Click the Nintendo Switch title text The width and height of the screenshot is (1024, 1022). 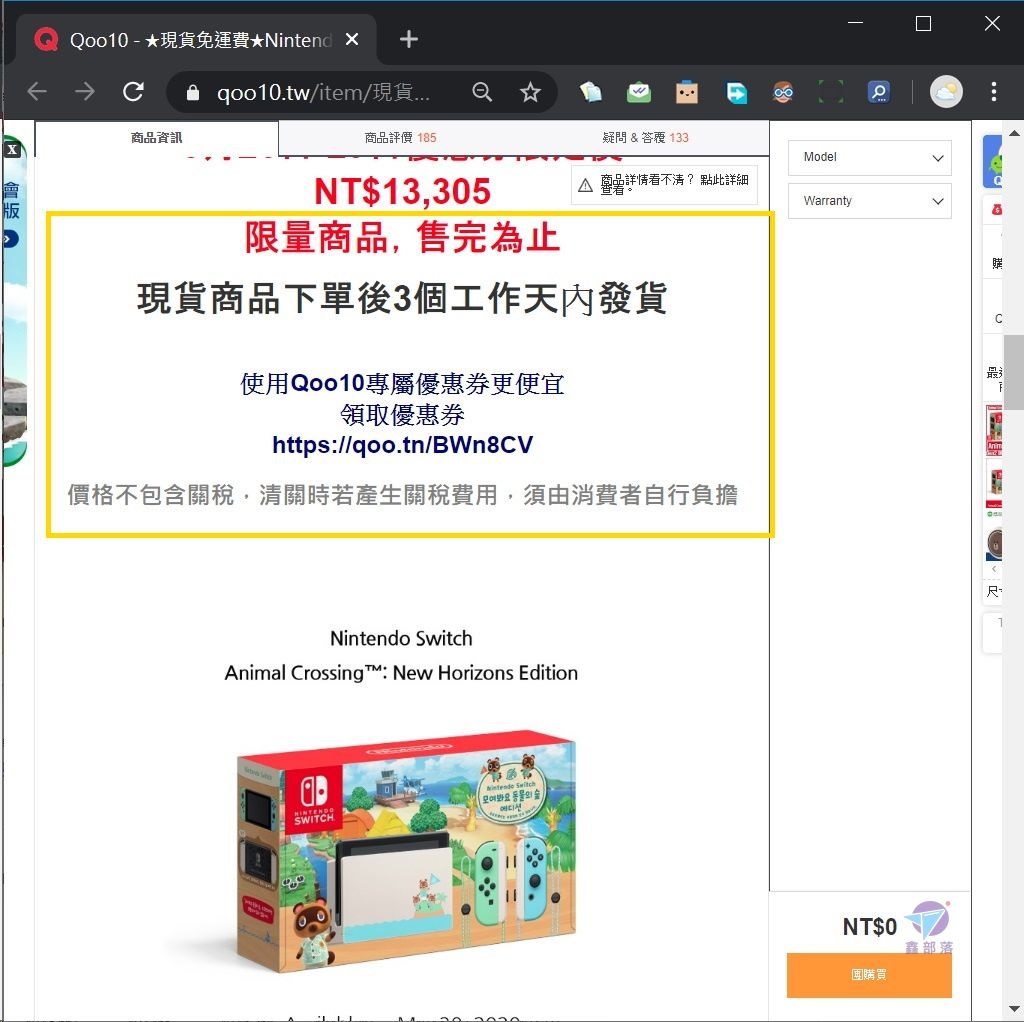(401, 638)
